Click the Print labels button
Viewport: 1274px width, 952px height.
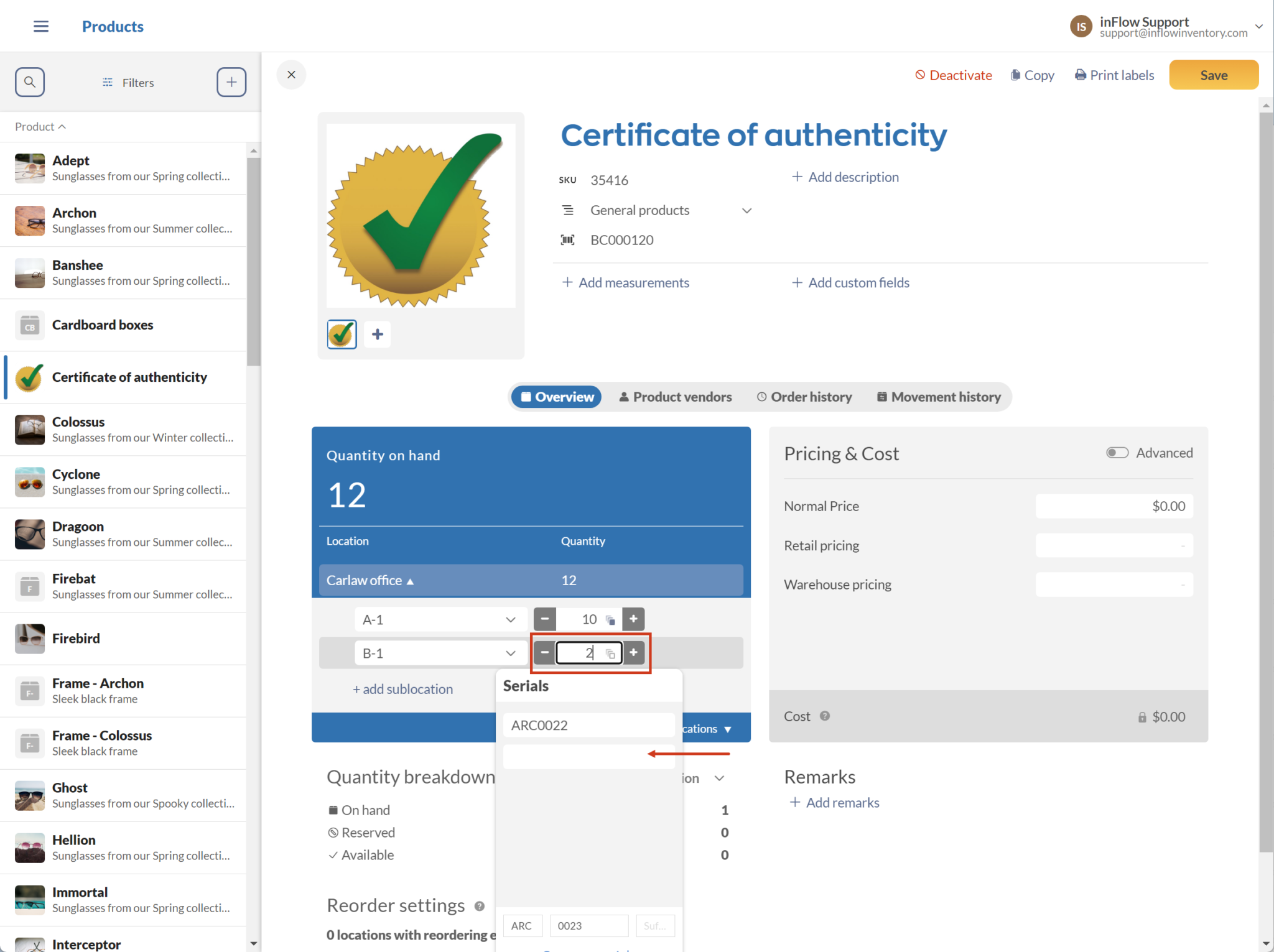pos(1114,75)
